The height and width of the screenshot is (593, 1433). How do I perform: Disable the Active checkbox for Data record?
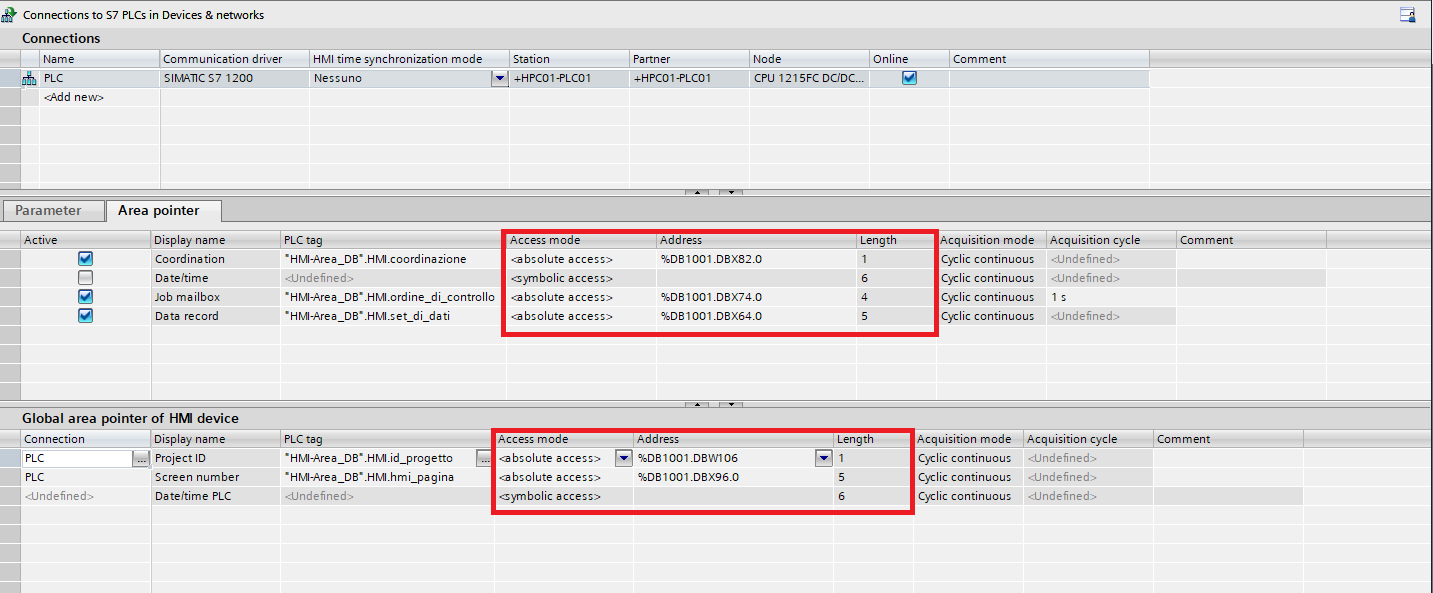pyautogui.click(x=85, y=316)
